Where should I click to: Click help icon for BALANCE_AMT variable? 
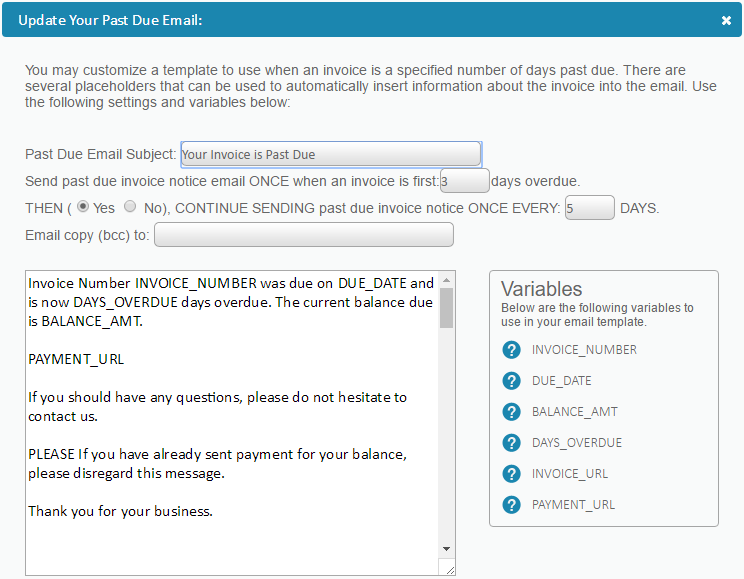pos(512,412)
